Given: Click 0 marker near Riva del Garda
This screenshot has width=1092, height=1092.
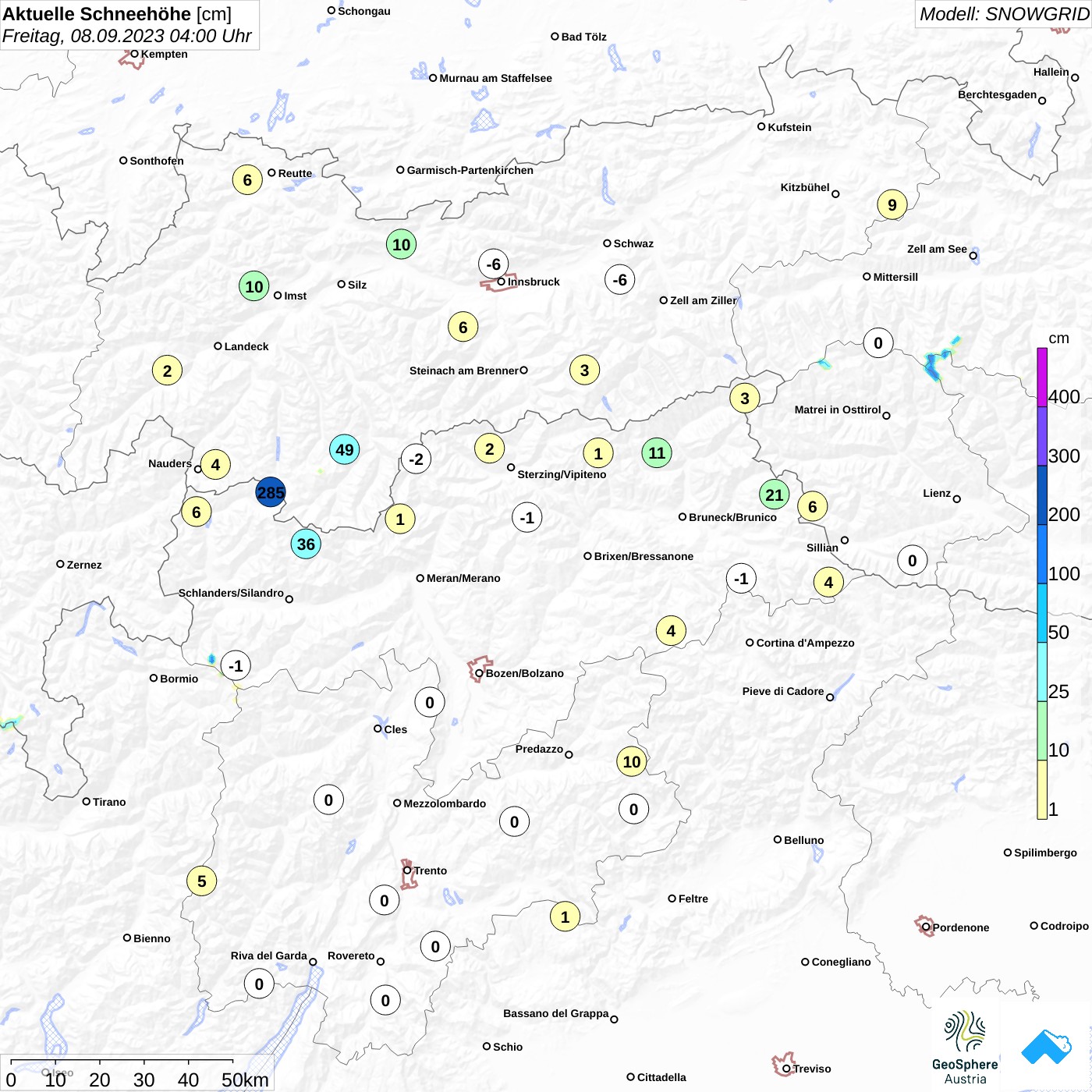Looking at the screenshot, I should 259,984.
